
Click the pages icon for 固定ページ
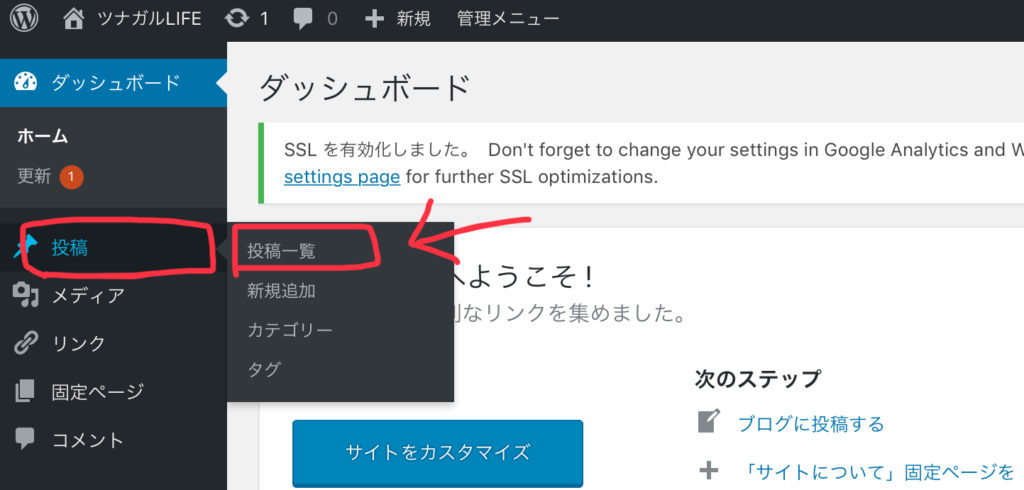coord(25,391)
